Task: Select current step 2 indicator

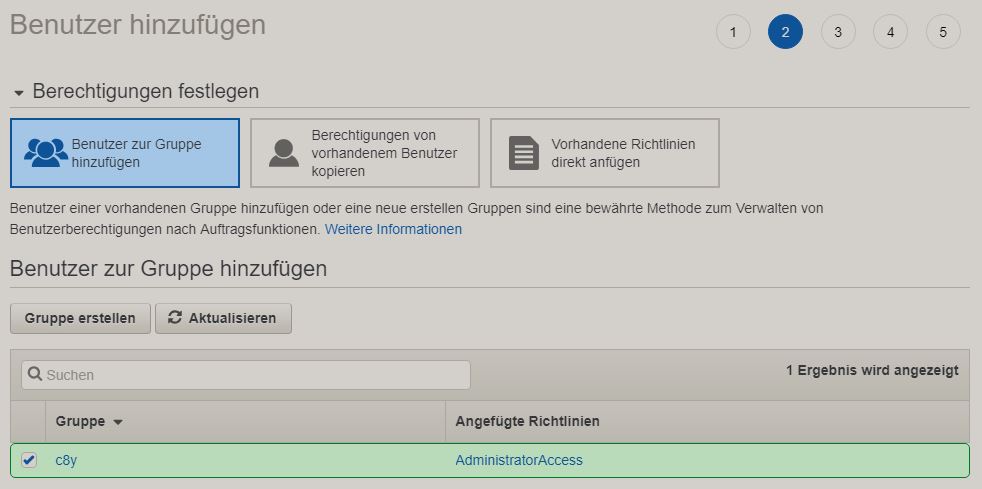Action: coord(785,32)
